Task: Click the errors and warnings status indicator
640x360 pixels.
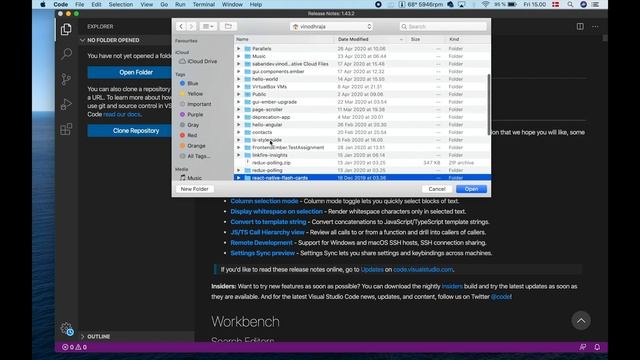Action: 74,347
